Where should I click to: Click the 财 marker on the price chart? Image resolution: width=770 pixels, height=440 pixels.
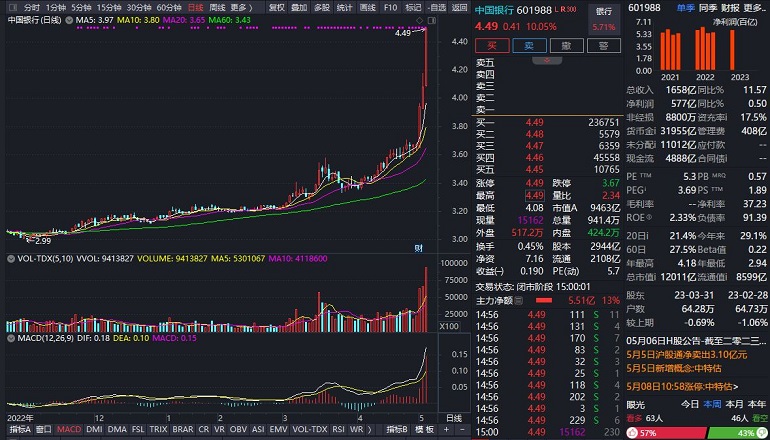pyautogui.click(x=418, y=248)
